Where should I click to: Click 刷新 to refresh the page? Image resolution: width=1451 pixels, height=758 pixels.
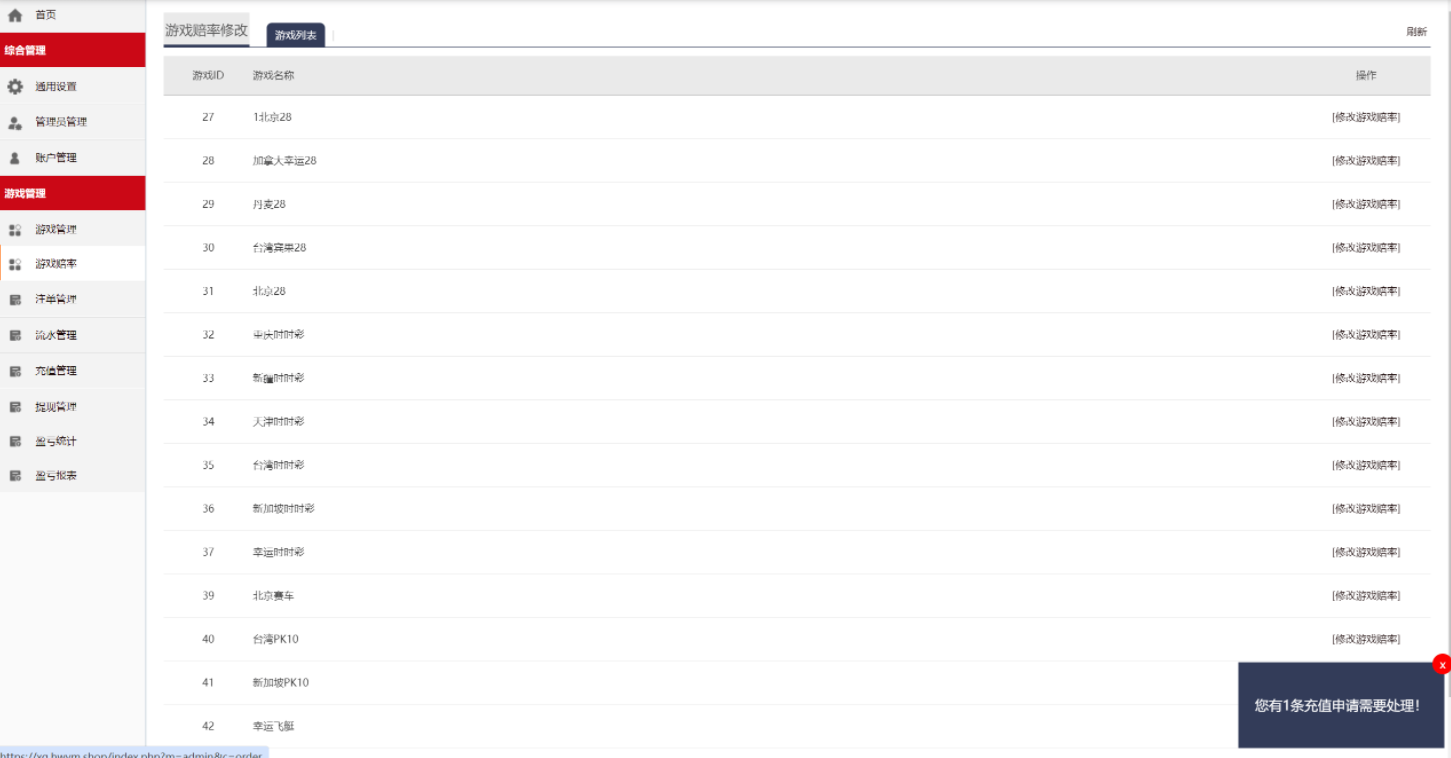[x=1417, y=32]
